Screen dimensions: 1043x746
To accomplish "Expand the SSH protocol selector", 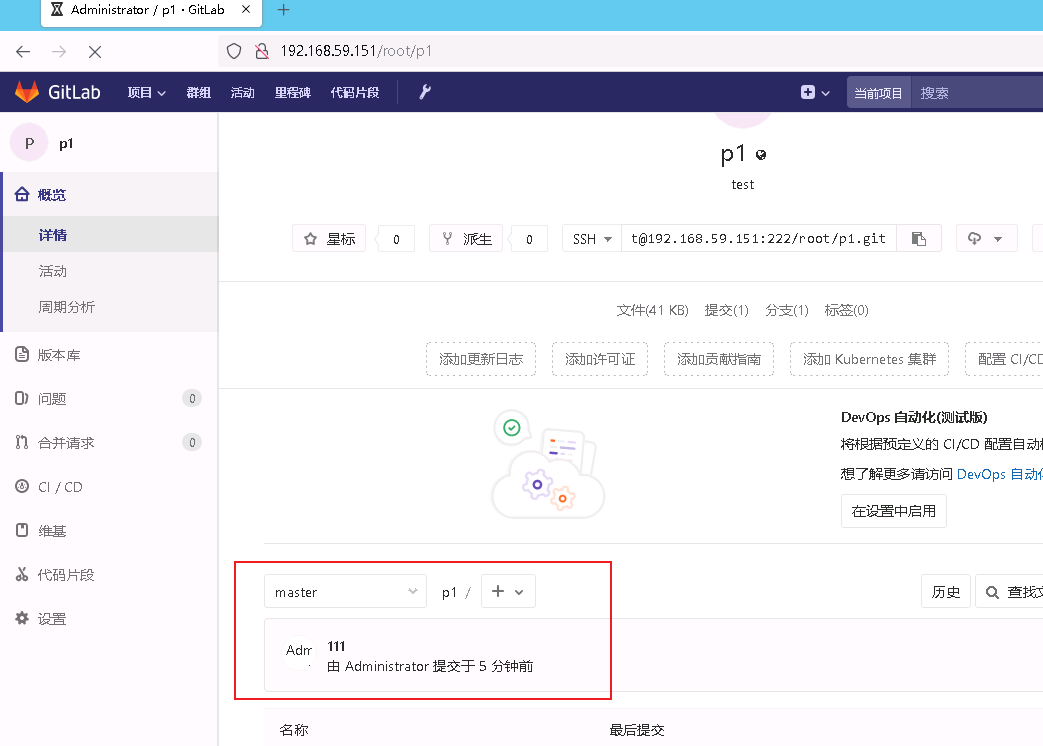I will click(x=591, y=238).
